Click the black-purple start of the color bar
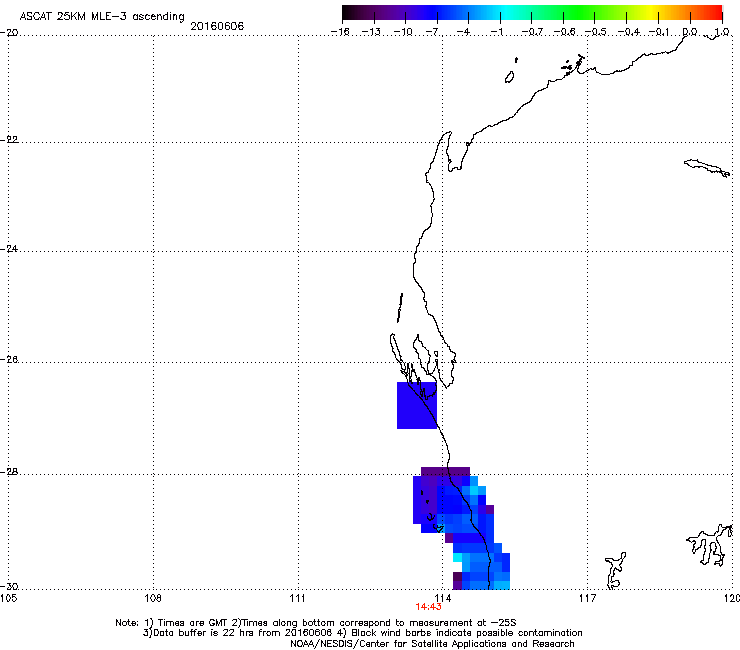Image resolution: width=740 pixels, height=650 pixels. point(354,13)
